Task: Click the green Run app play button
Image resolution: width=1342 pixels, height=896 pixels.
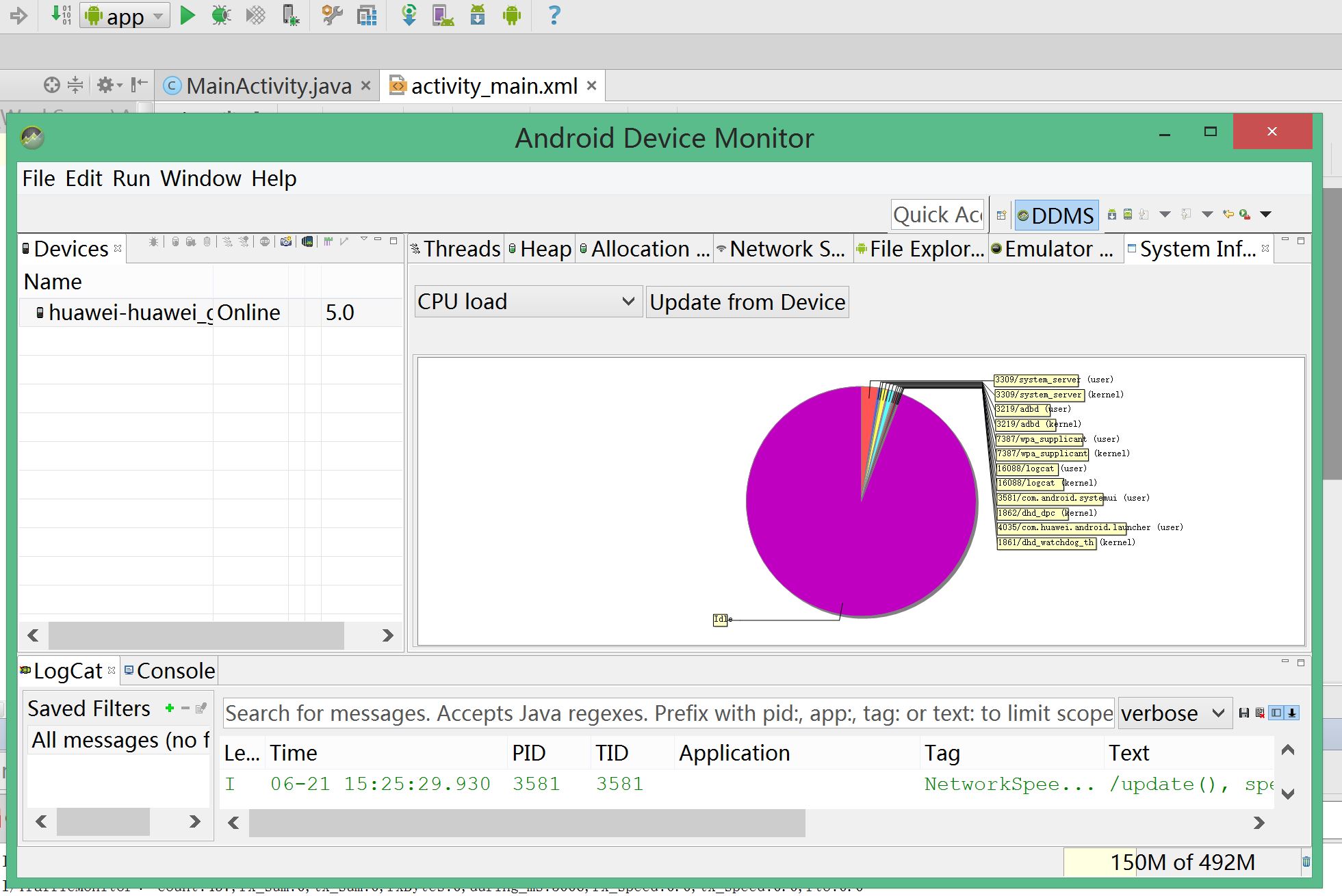Action: pos(187,15)
